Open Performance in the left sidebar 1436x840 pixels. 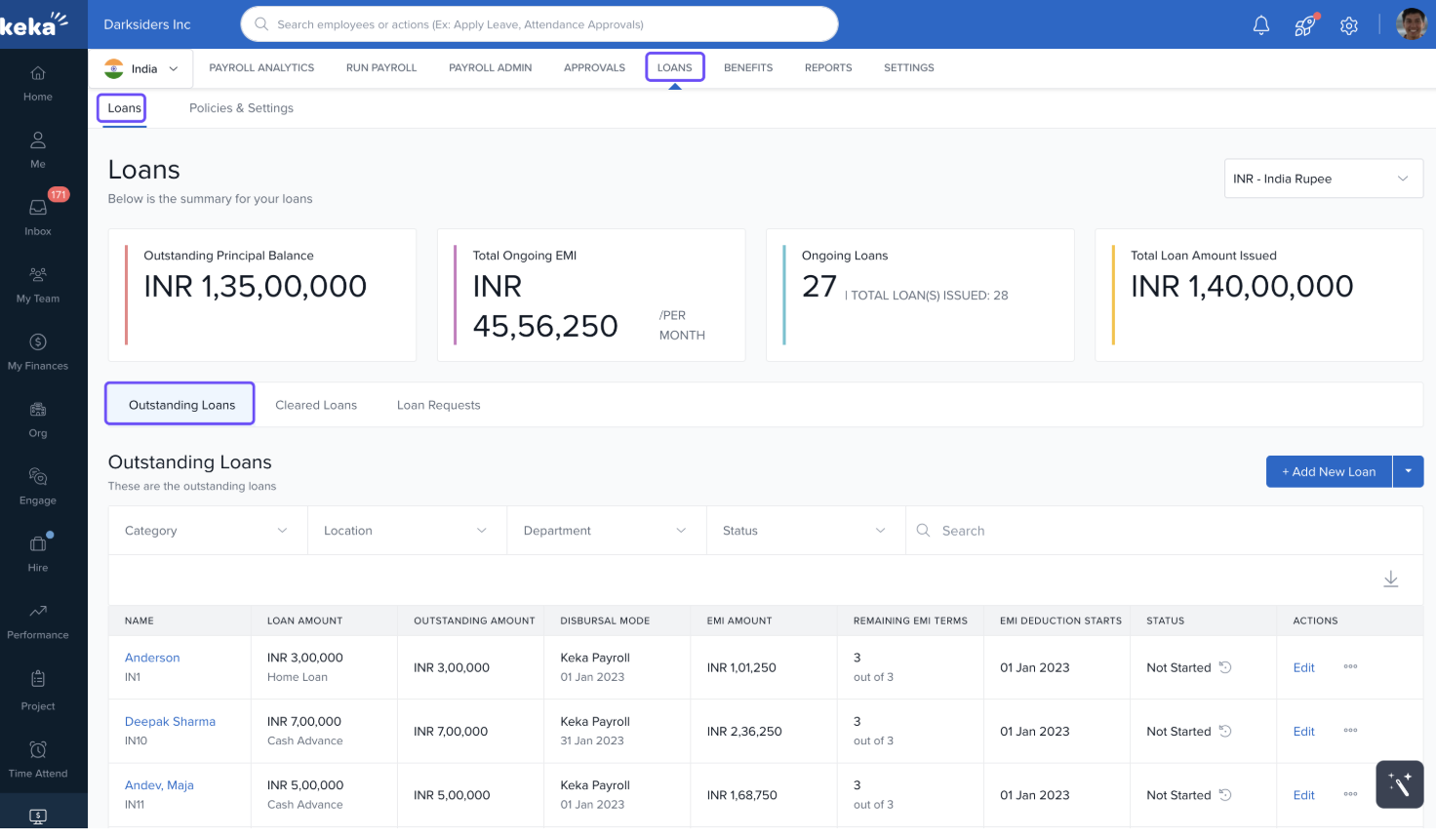[38, 620]
